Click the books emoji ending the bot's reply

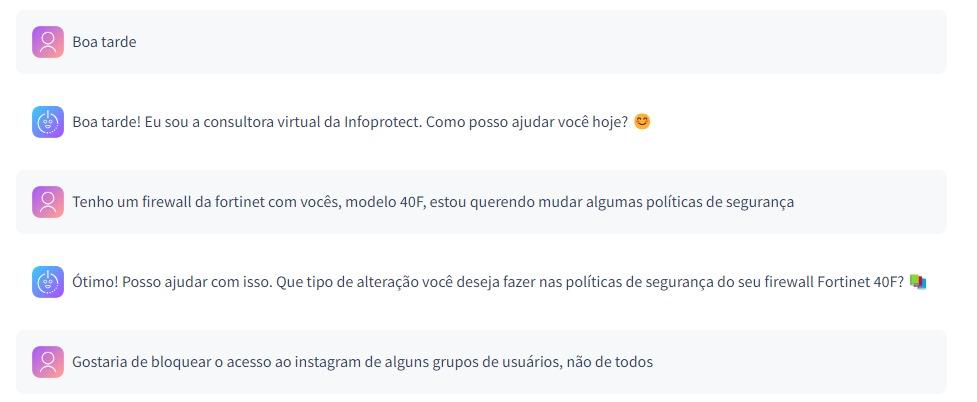[x=918, y=282]
